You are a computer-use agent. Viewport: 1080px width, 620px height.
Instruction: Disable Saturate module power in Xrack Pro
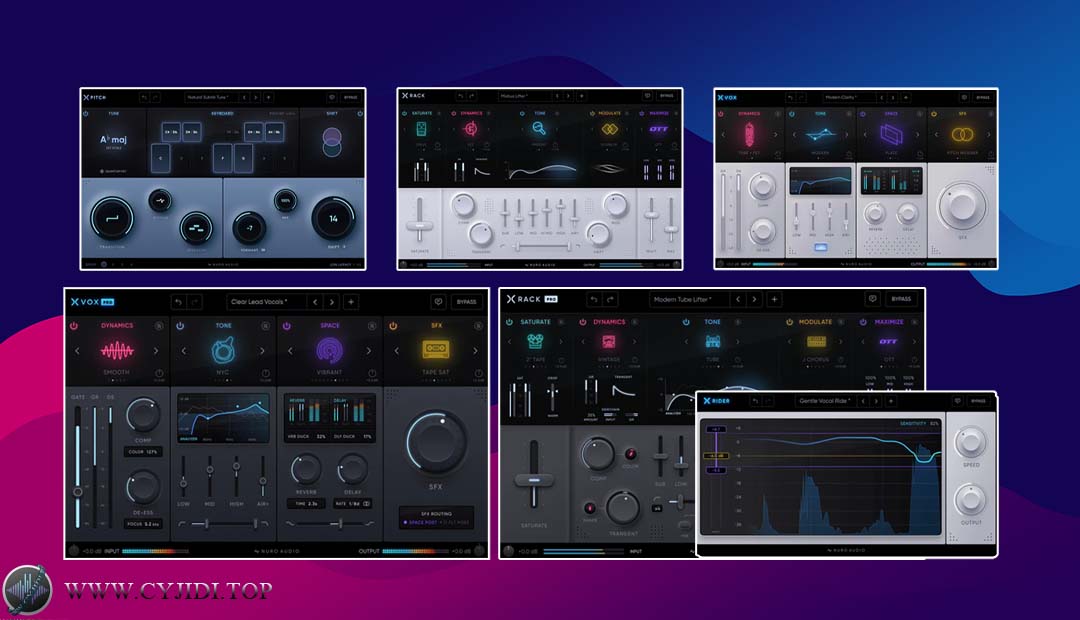coord(509,322)
